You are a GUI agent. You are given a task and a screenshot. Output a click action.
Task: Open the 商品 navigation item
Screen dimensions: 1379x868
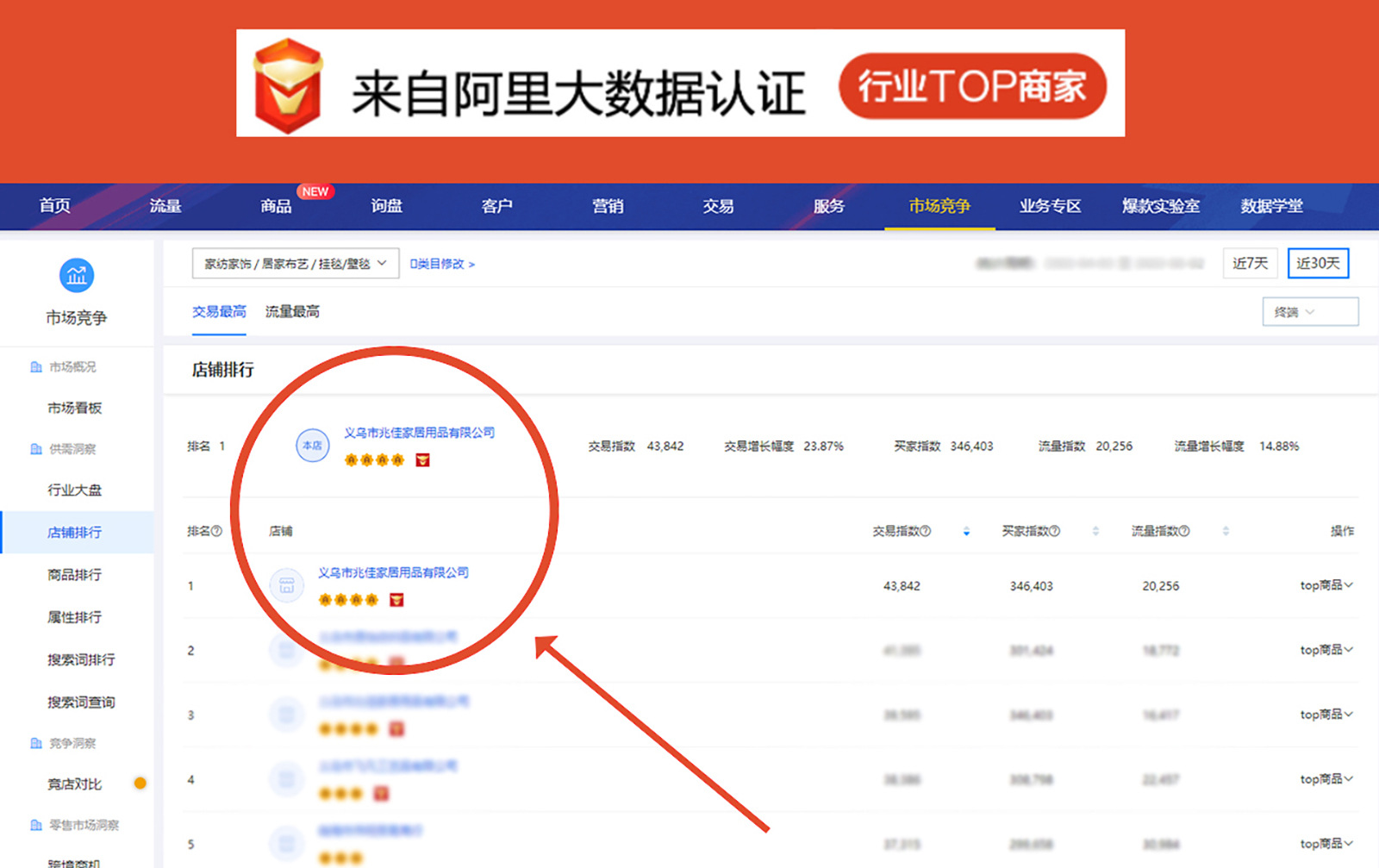(276, 206)
